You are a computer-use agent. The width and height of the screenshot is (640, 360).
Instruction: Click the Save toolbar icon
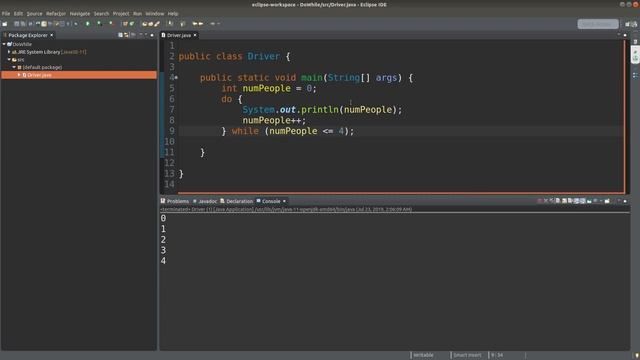tap(17, 24)
